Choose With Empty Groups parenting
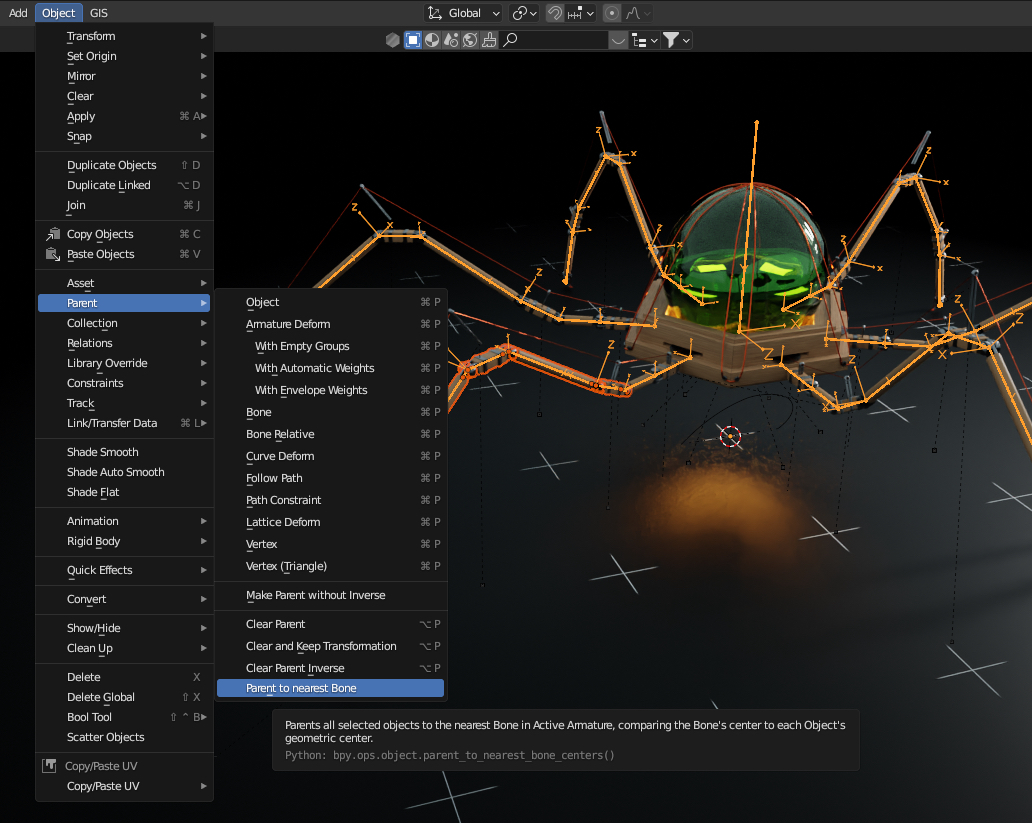This screenshot has width=1032, height=823. coord(330,346)
